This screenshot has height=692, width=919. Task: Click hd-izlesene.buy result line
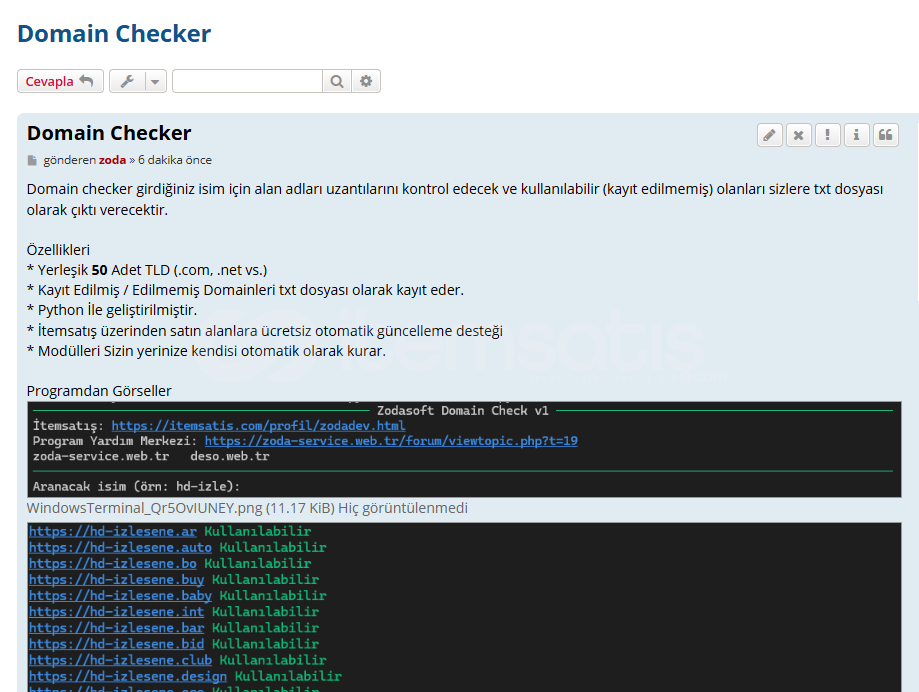(x=174, y=579)
